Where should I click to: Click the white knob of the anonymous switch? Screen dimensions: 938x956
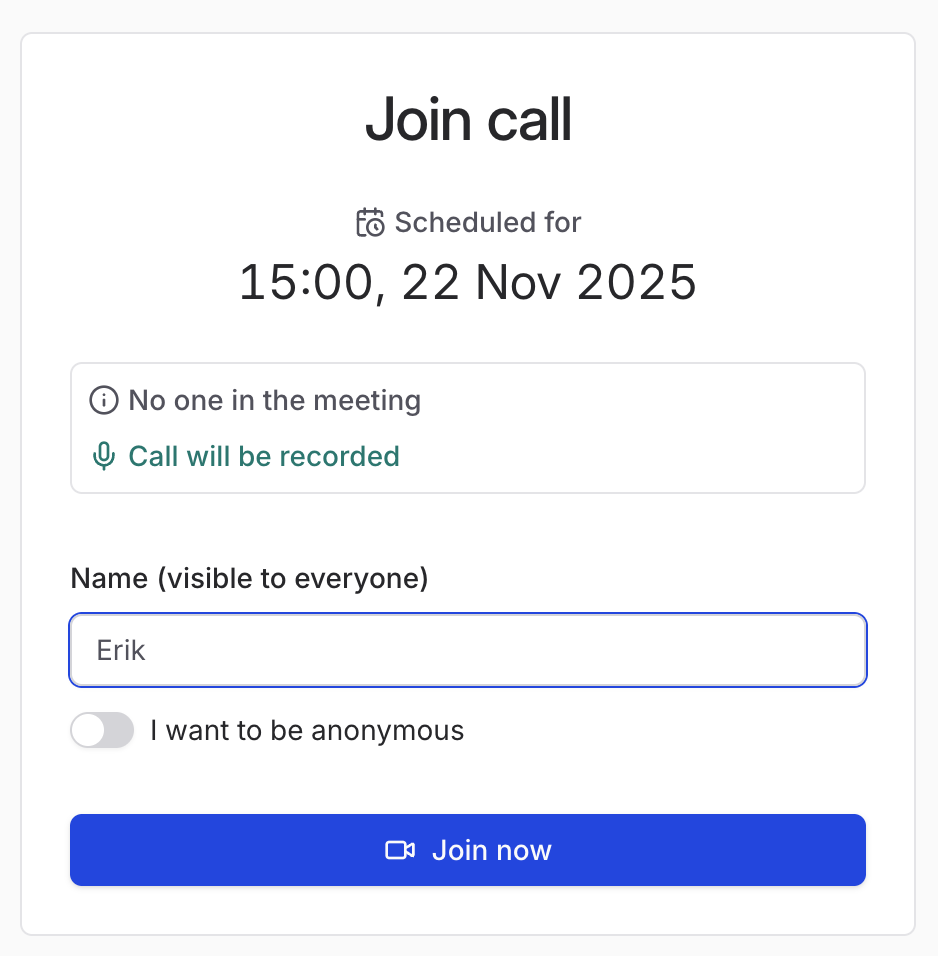pyautogui.click(x=89, y=730)
